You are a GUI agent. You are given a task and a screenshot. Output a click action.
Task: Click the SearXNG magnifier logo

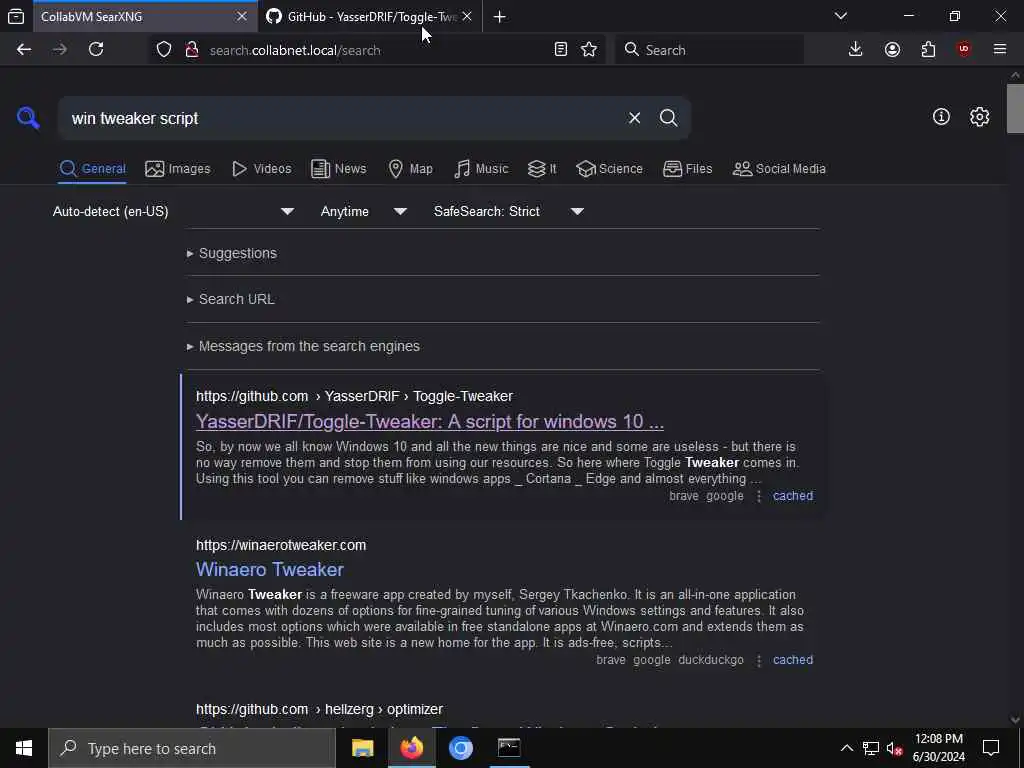[x=28, y=118]
